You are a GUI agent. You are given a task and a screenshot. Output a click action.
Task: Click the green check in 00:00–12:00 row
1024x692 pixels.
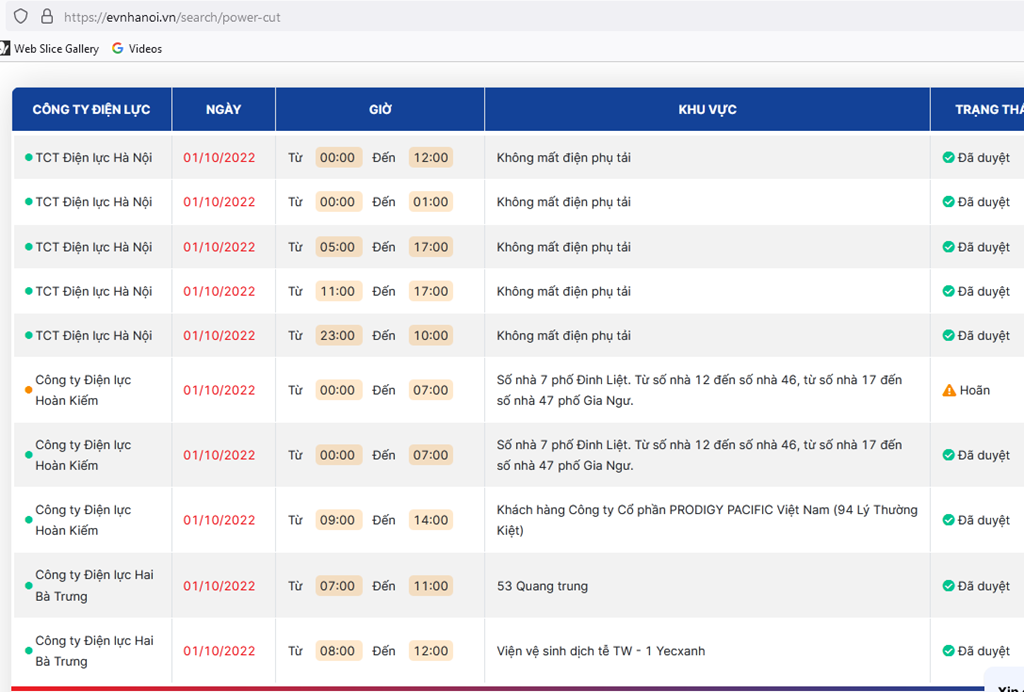point(948,157)
